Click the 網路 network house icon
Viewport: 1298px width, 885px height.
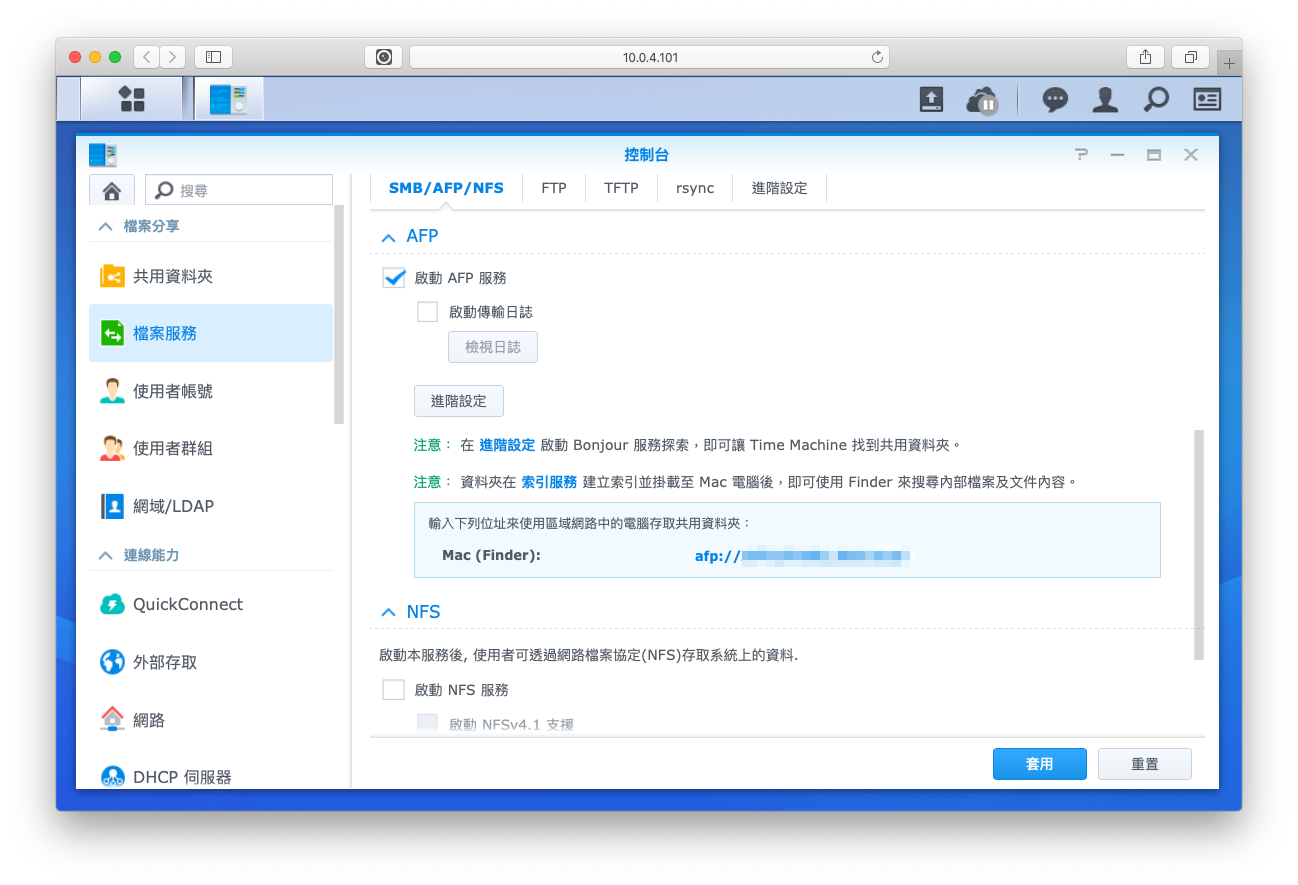pyautogui.click(x=112, y=719)
